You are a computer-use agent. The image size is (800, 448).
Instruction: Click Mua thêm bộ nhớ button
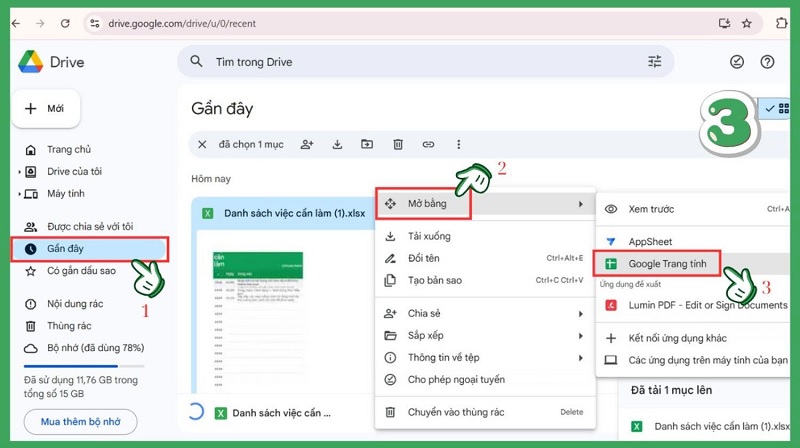81,422
